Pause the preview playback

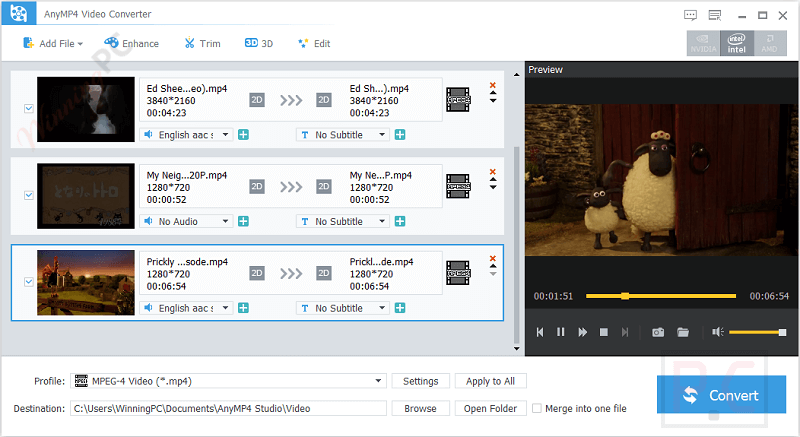(561, 332)
